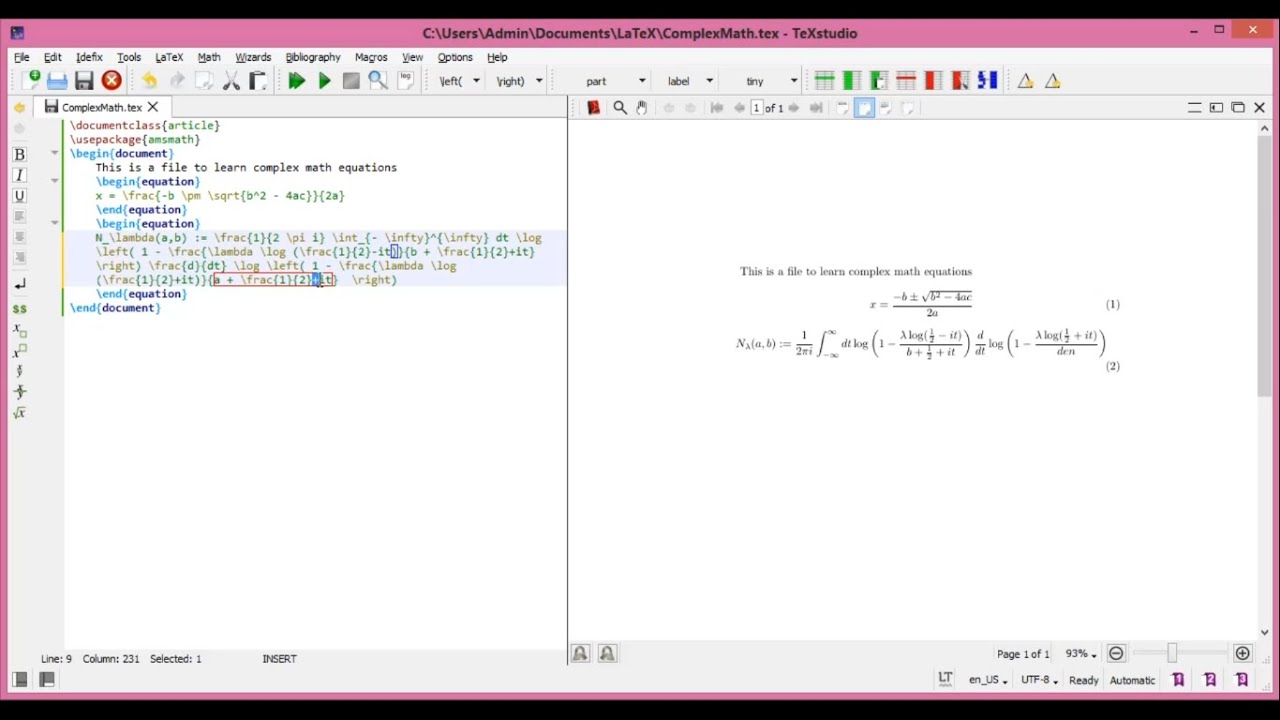
Task: Build and view with double green arrow
Action: [x=296, y=81]
